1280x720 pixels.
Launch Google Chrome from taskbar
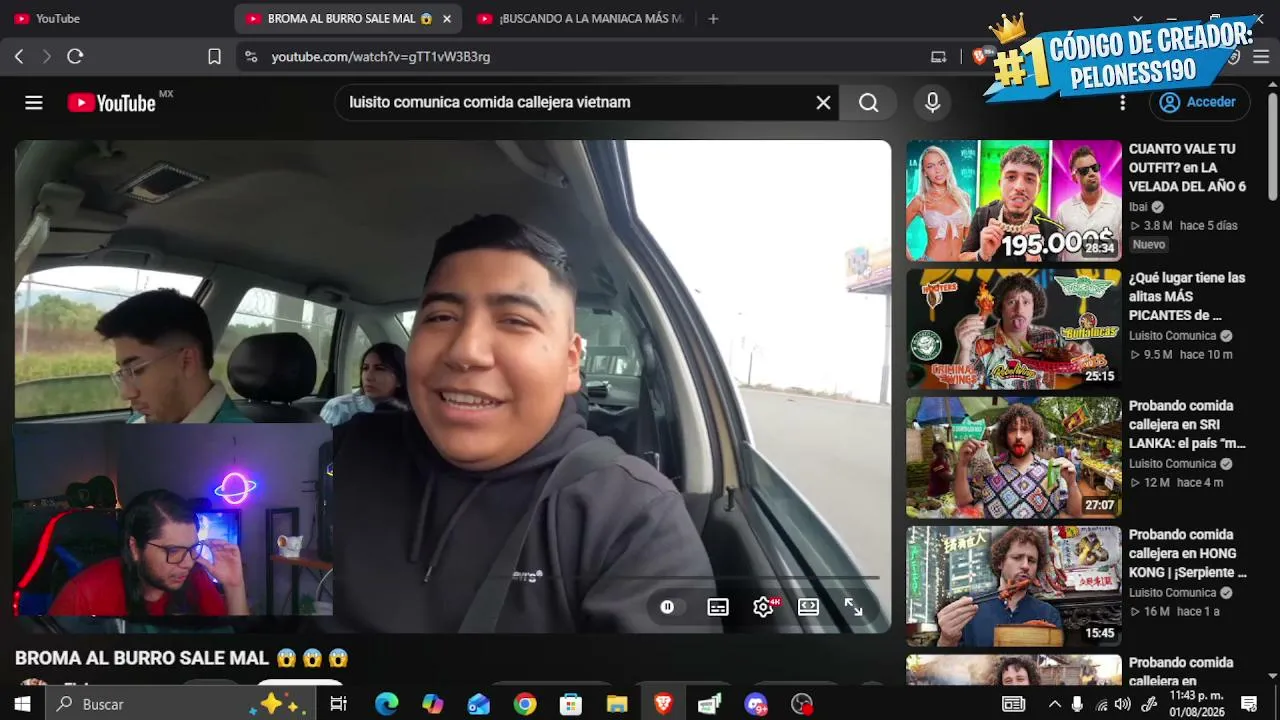[525, 704]
